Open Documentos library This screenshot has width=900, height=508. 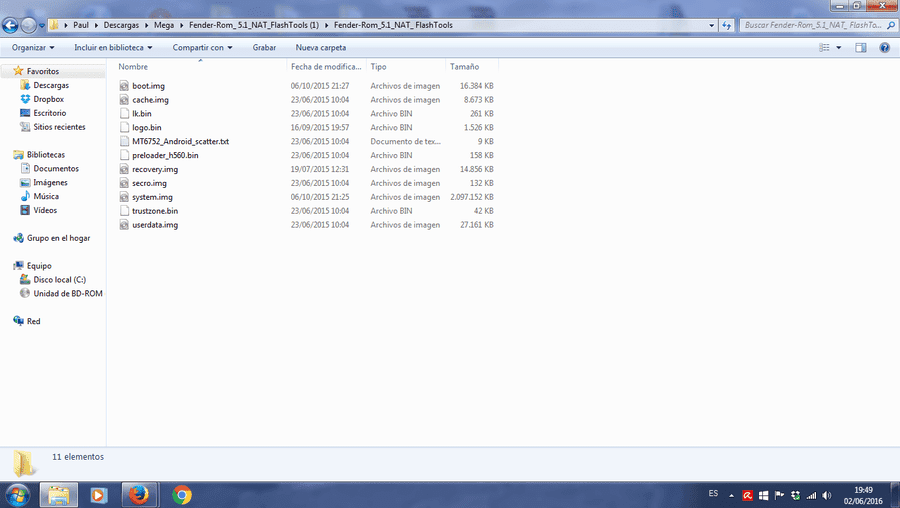56,169
